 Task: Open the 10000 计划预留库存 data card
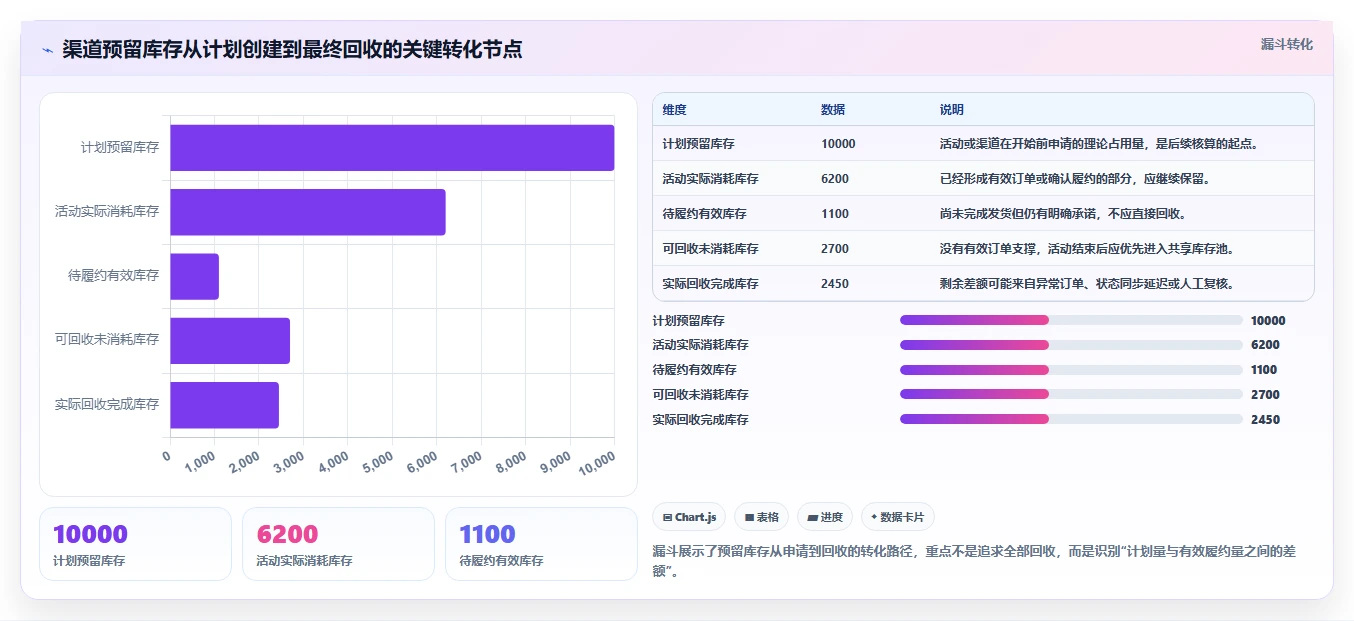tap(135, 544)
